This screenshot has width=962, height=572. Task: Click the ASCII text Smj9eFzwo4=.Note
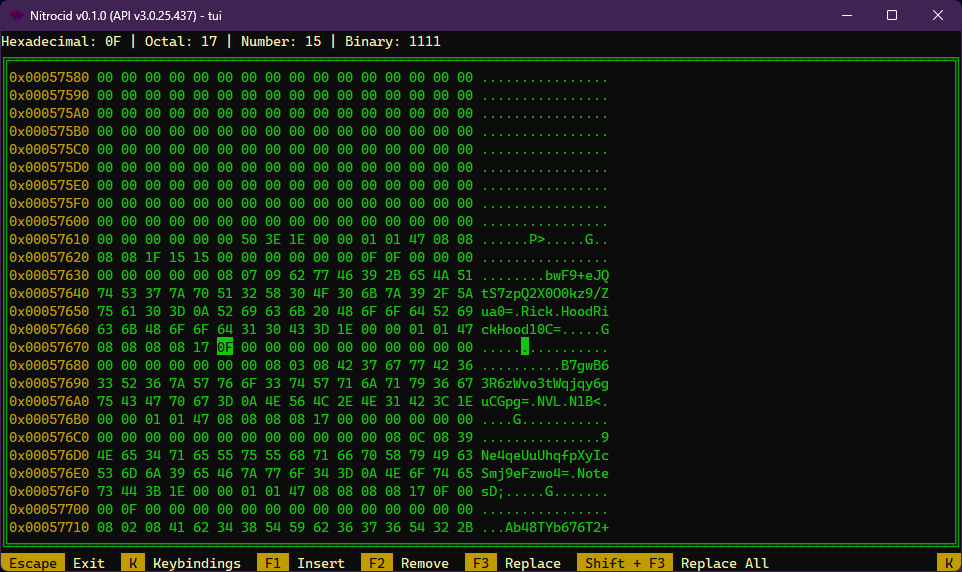pos(545,473)
